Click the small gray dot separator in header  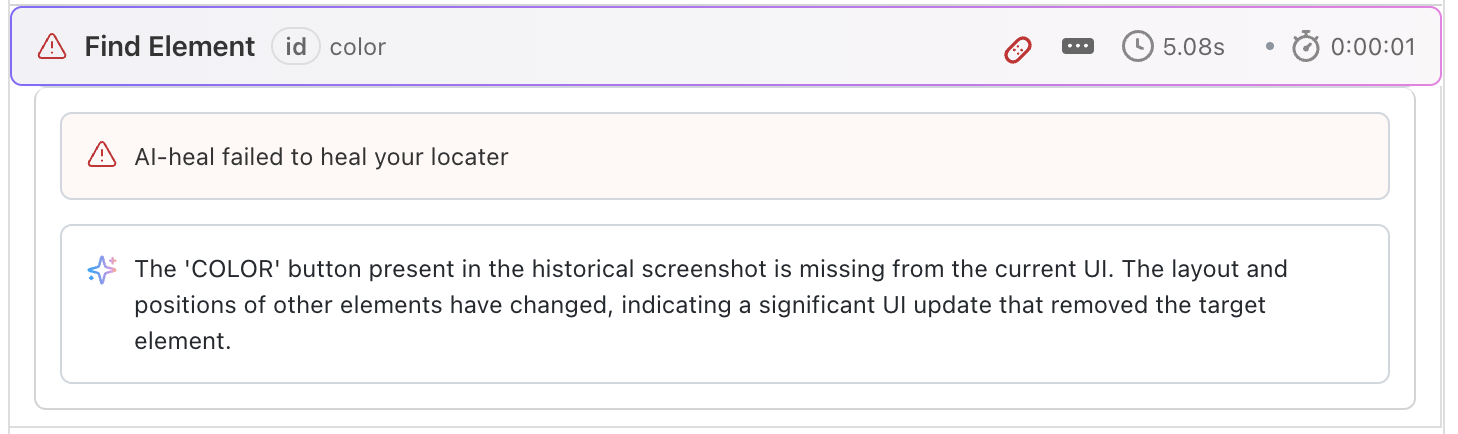click(x=1269, y=47)
